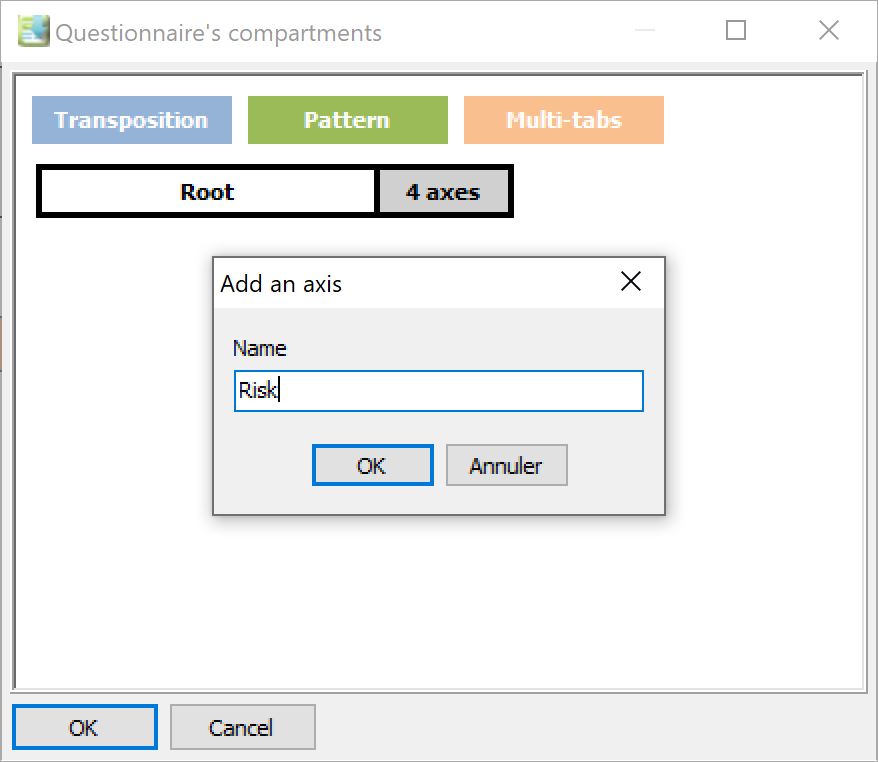Click the Name label above the field
Image resolution: width=878 pixels, height=762 pixels.
[x=259, y=348]
